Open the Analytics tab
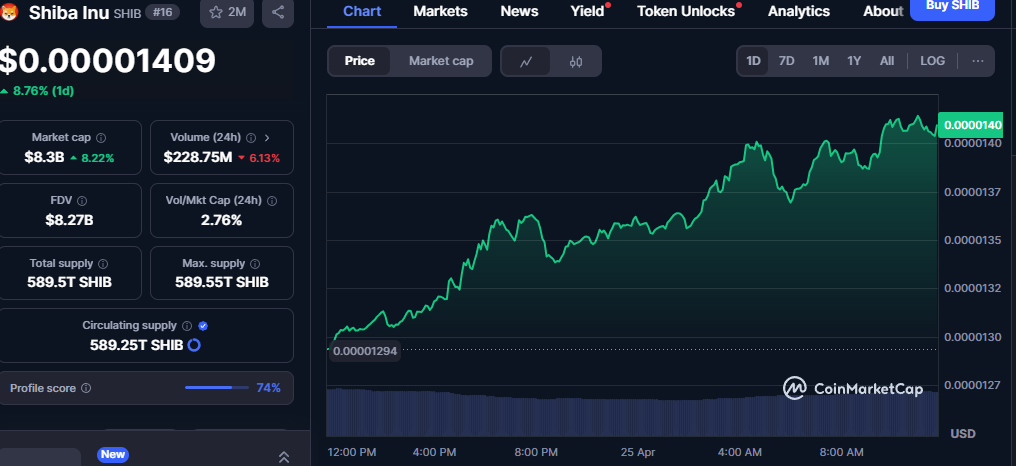This screenshot has height=466, width=1016. point(798,11)
